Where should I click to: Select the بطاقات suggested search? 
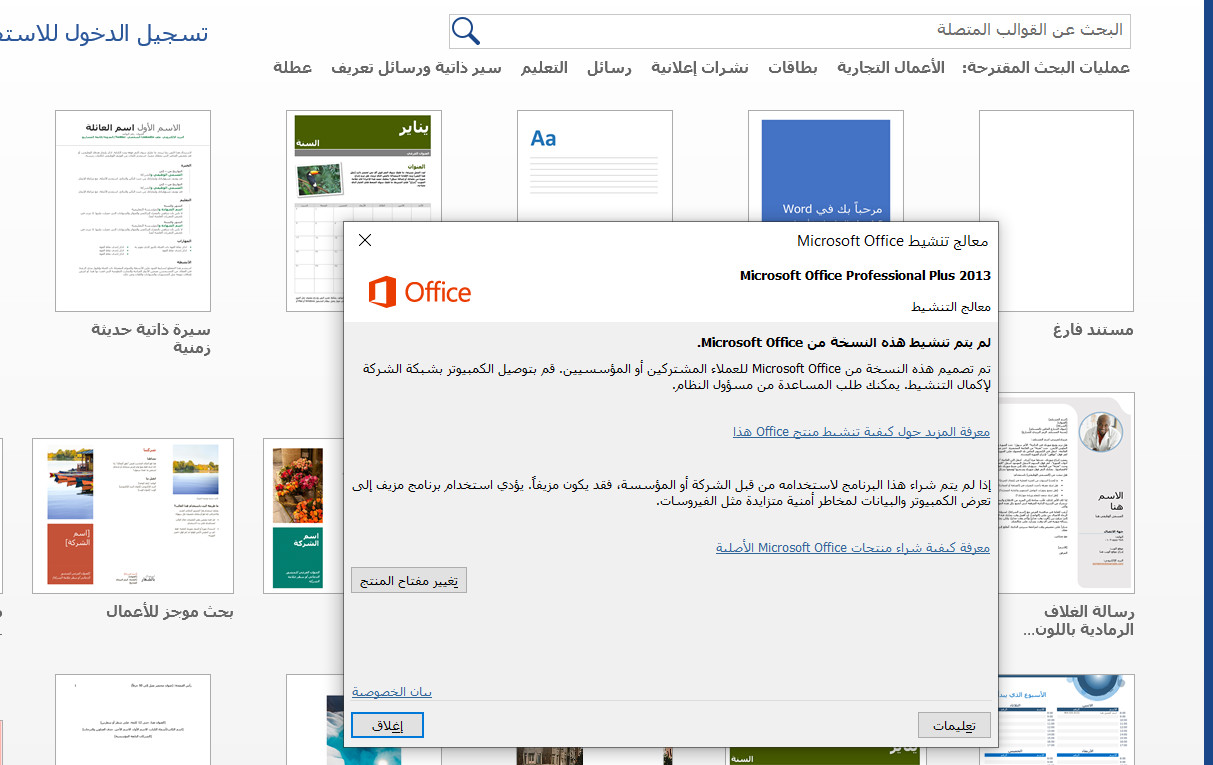(793, 68)
